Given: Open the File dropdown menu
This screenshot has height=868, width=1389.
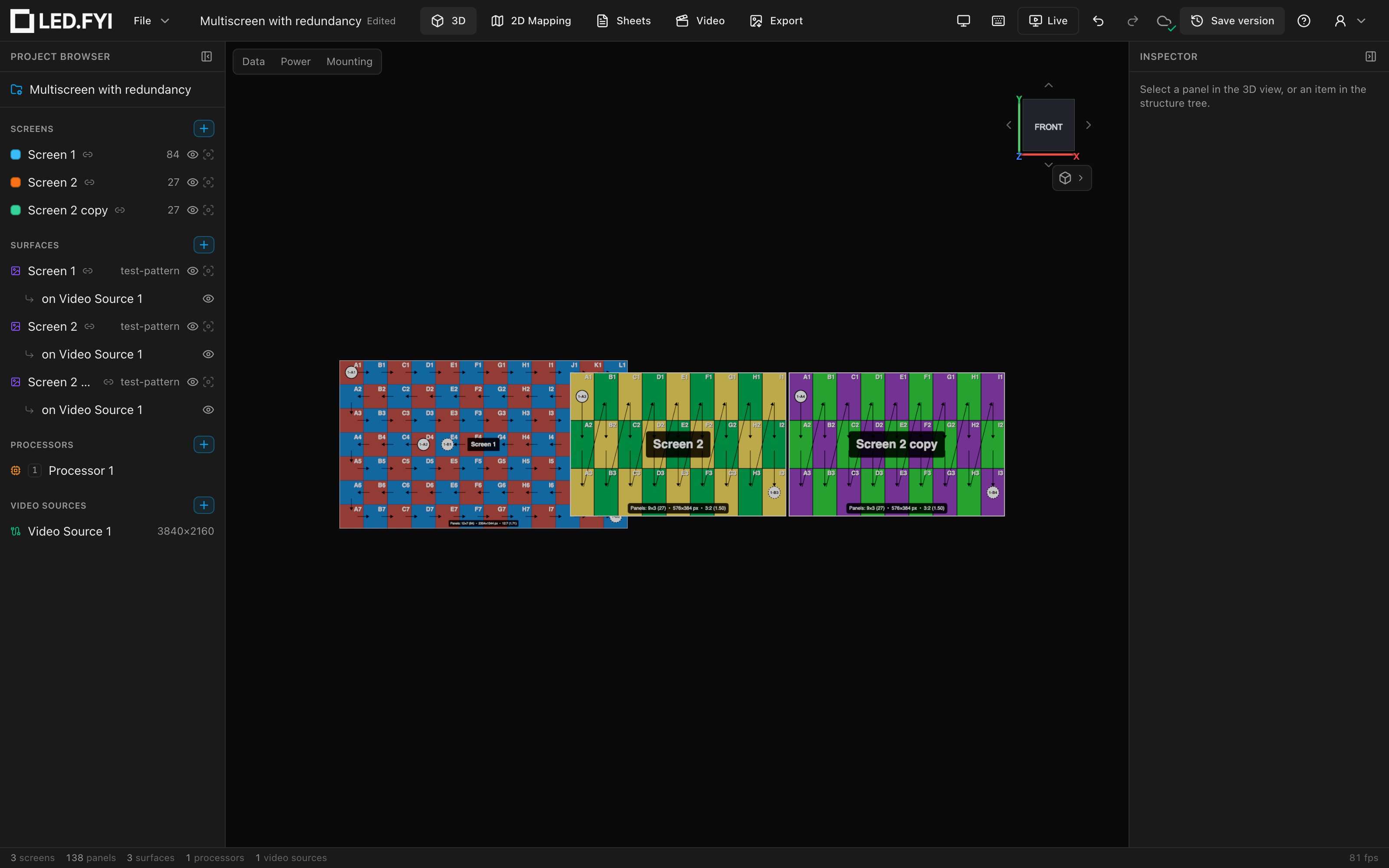Looking at the screenshot, I should [x=151, y=21].
